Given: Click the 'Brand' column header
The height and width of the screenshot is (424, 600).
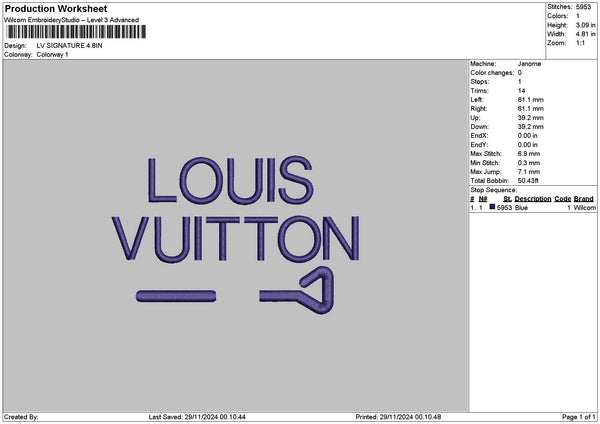Looking at the screenshot, I should [x=584, y=199].
